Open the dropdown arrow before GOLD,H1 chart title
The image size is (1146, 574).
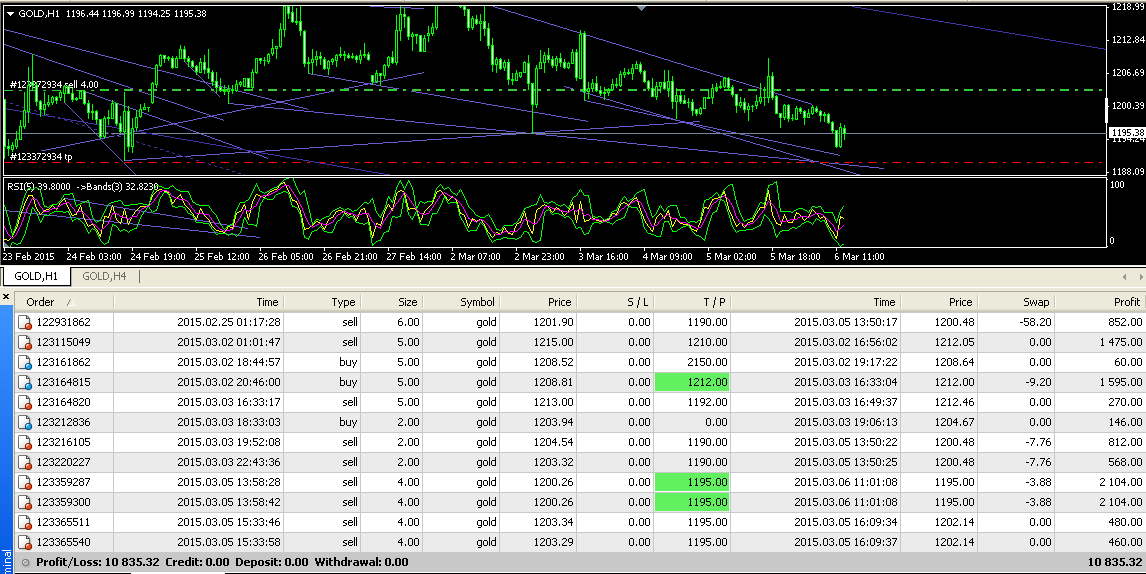[10, 14]
